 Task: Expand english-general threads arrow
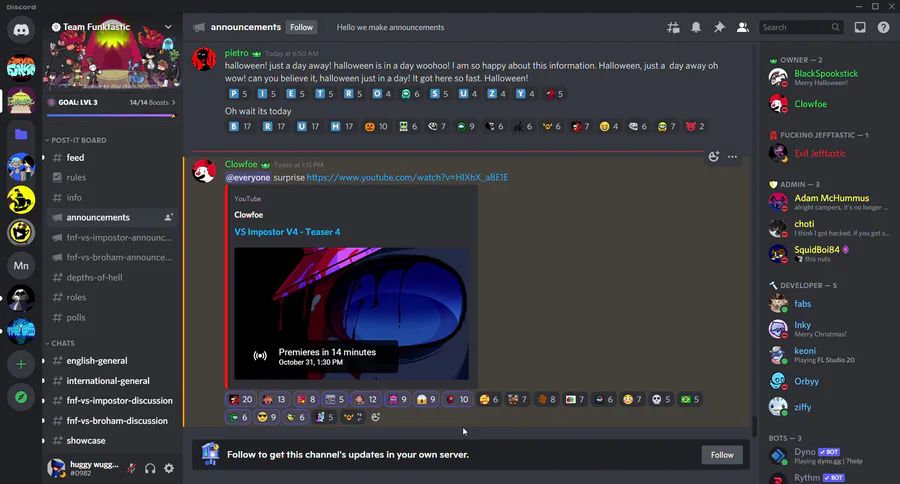(x=43, y=361)
